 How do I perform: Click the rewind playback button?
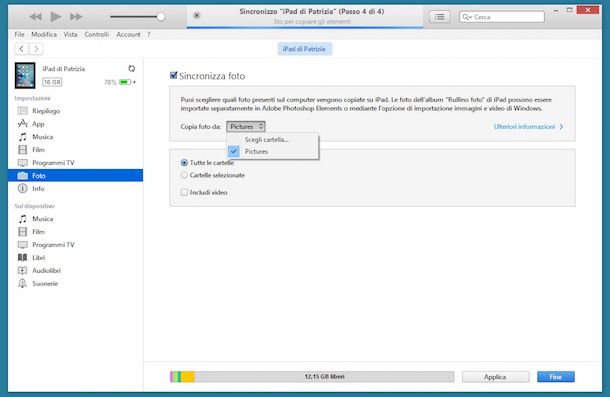coord(36,17)
